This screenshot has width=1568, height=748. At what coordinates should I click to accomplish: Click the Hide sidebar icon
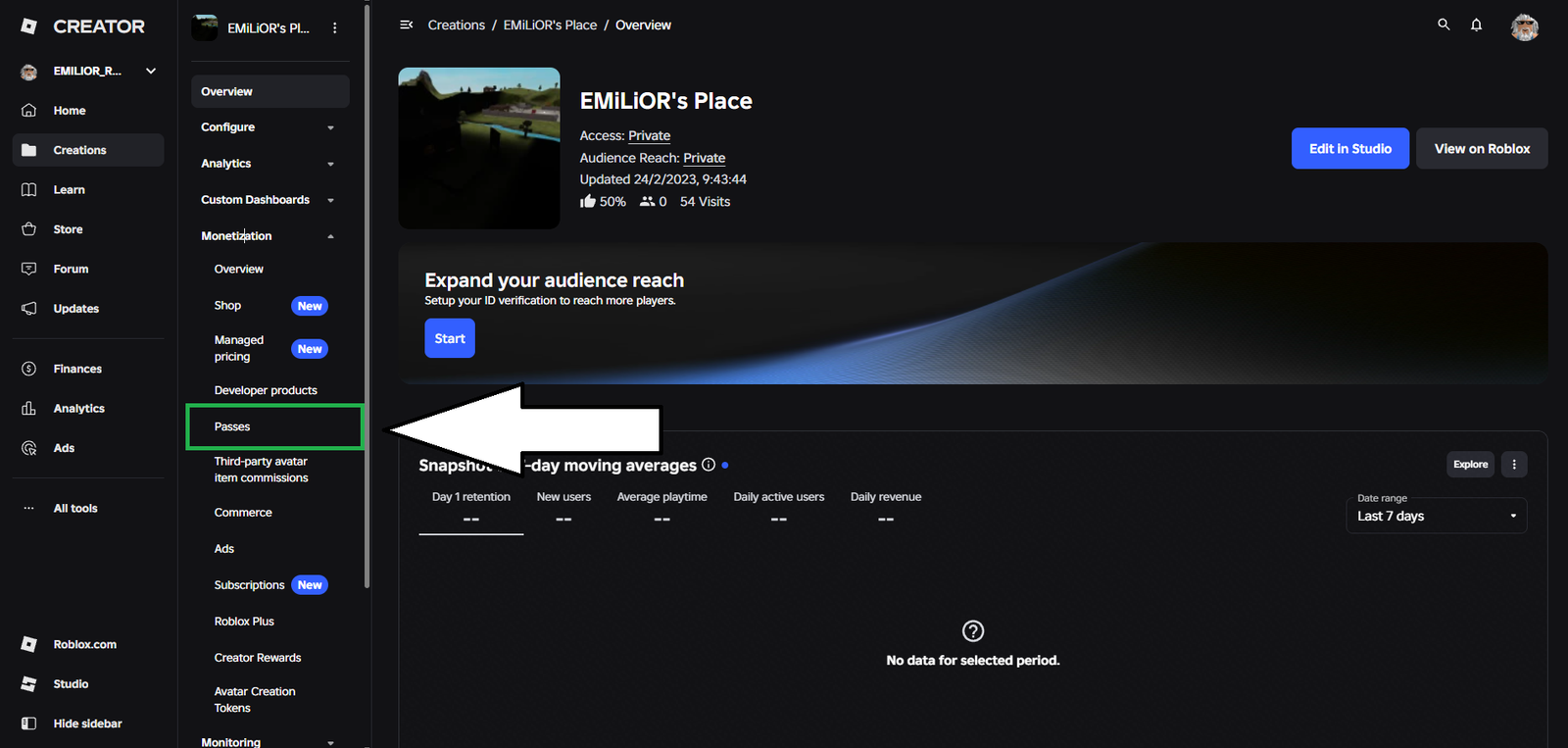28,723
